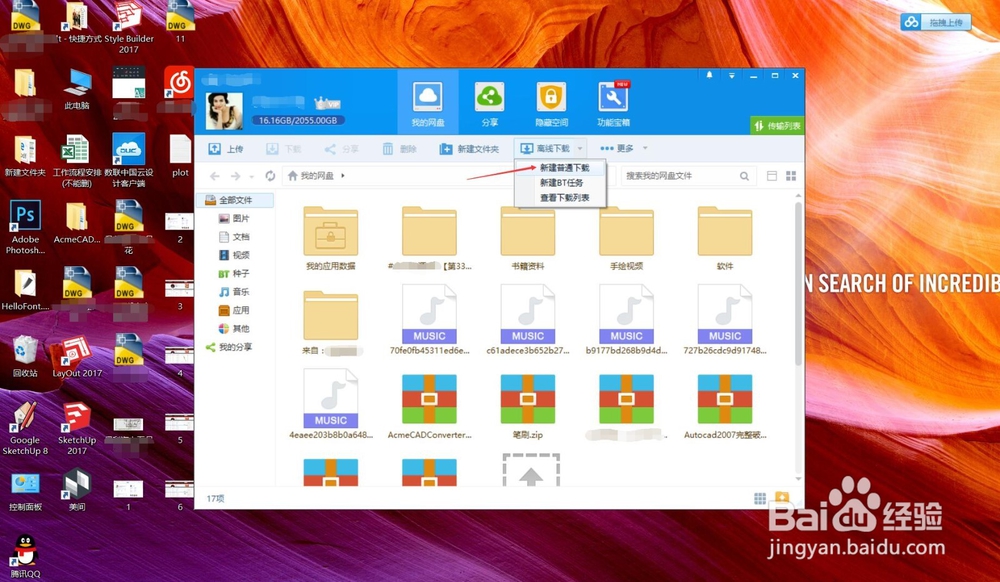The height and width of the screenshot is (582, 1000).
Task: Click the search magnifier icon
Action: [x=744, y=176]
